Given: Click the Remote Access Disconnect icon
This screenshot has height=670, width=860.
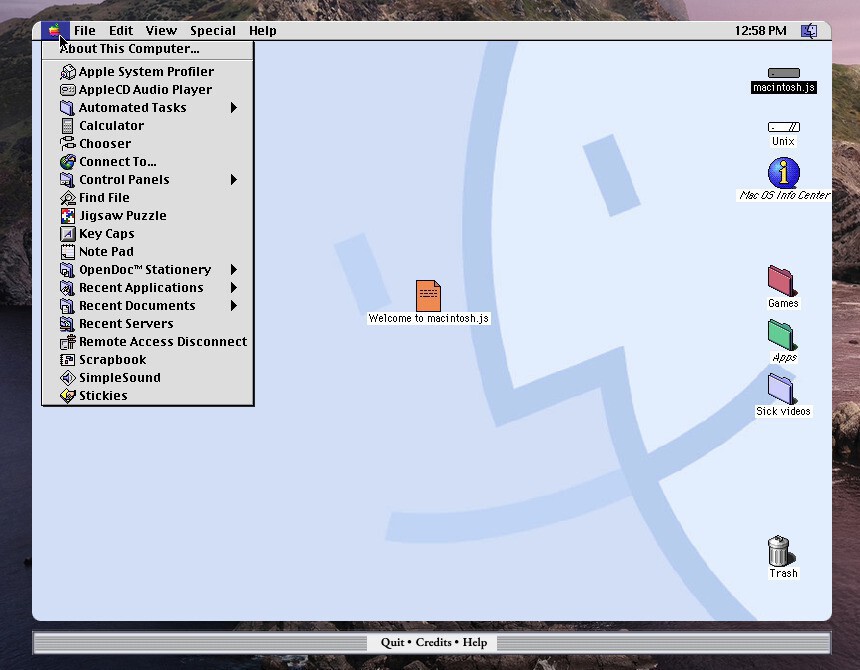Looking at the screenshot, I should coord(67,342).
